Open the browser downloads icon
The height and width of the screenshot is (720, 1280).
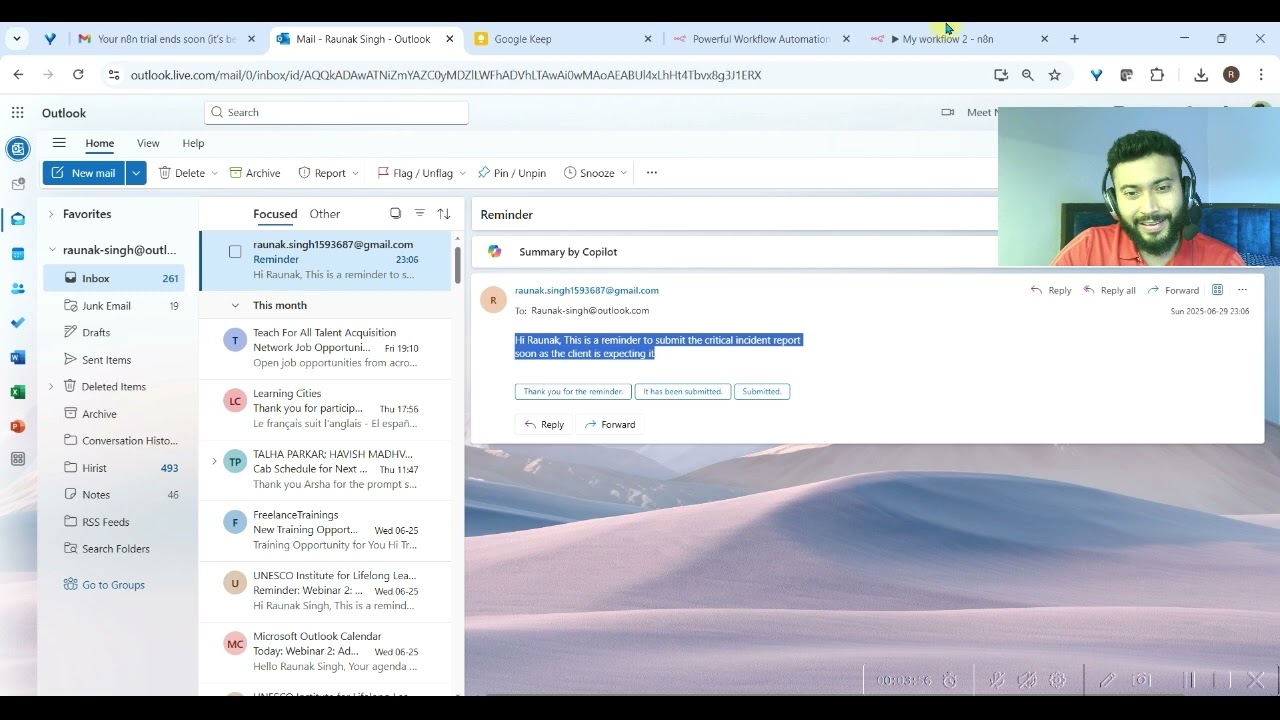(x=1201, y=75)
